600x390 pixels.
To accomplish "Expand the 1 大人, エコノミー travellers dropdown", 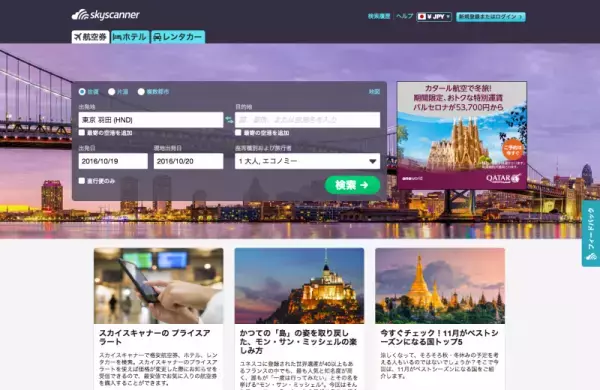I will click(307, 161).
